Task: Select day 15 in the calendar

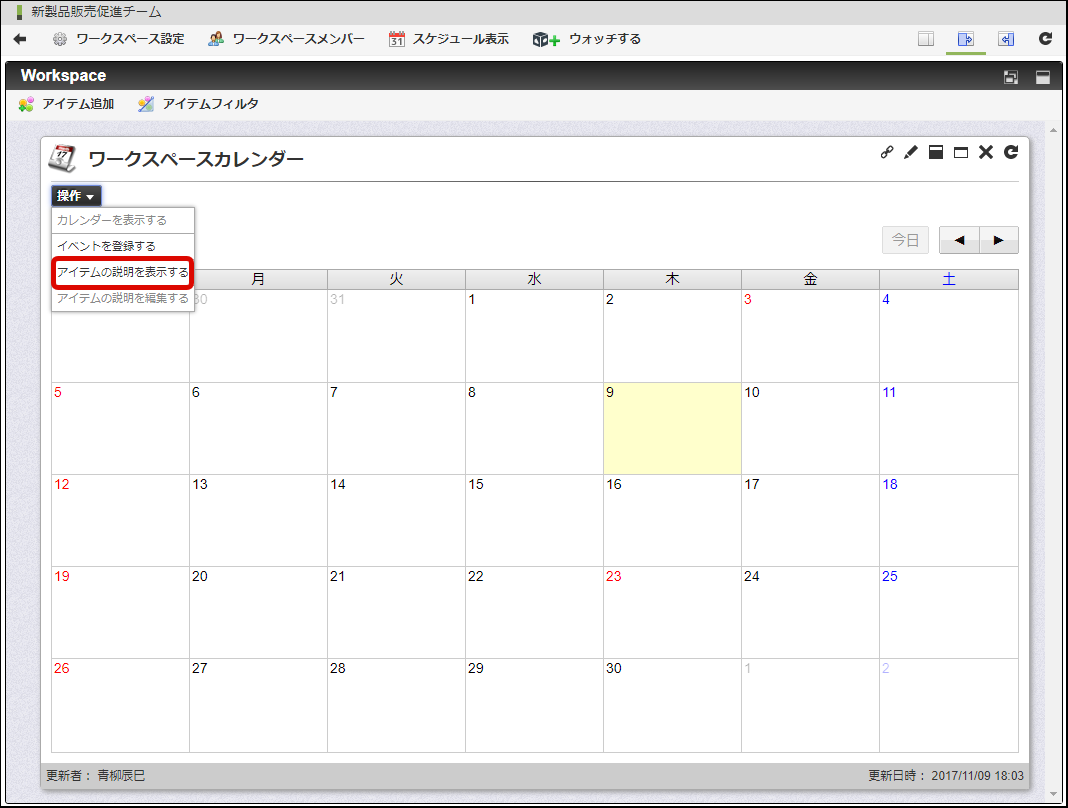Action: click(534, 520)
